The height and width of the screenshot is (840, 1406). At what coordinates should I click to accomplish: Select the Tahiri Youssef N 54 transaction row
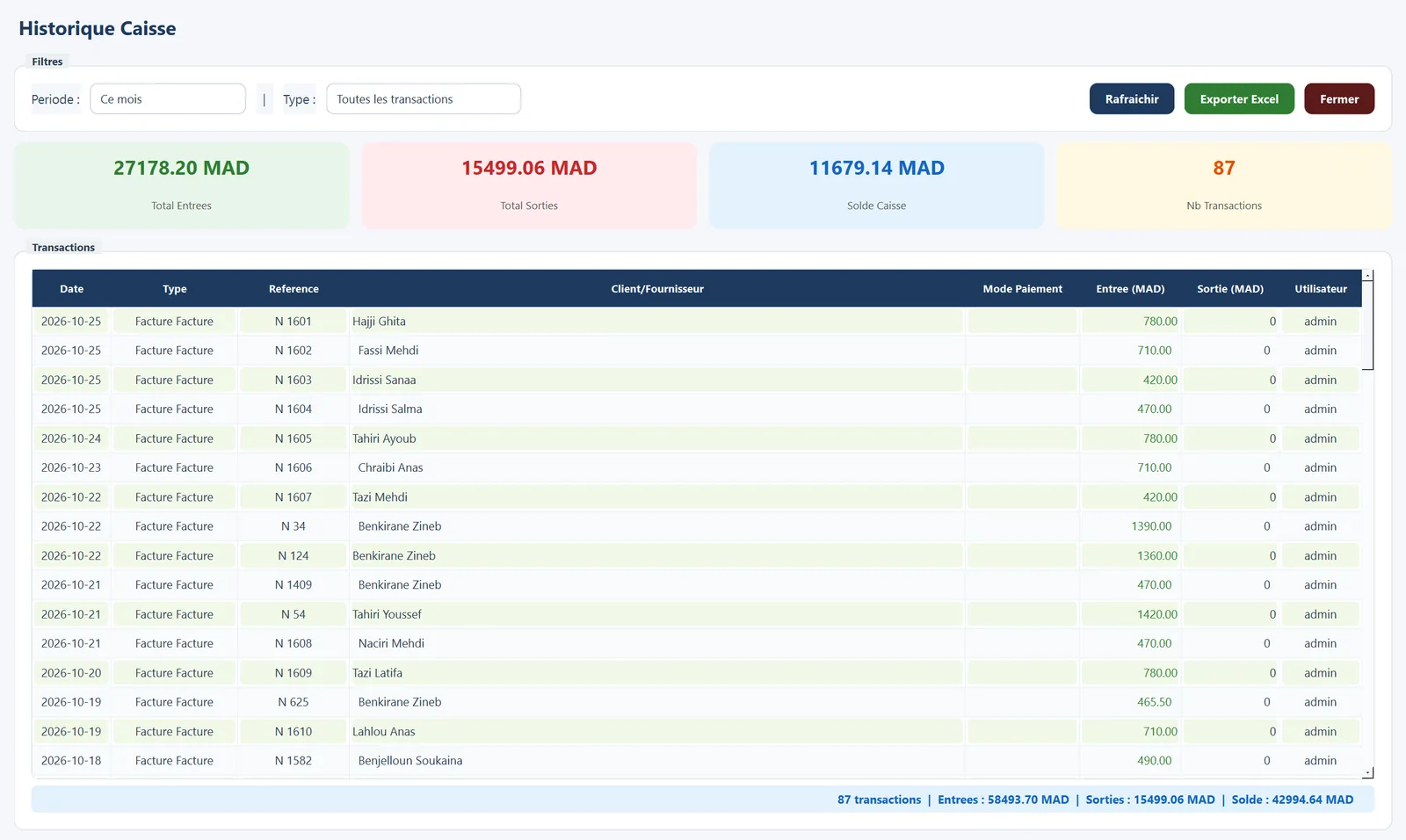pyautogui.click(x=697, y=614)
